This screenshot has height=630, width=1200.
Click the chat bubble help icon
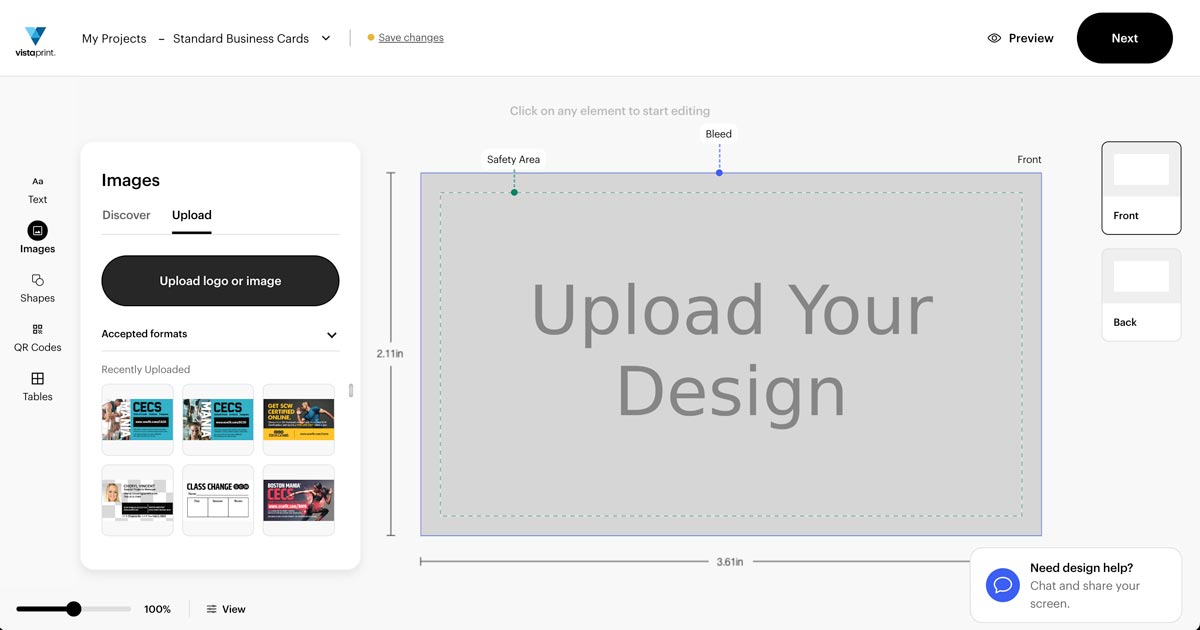(x=1002, y=585)
